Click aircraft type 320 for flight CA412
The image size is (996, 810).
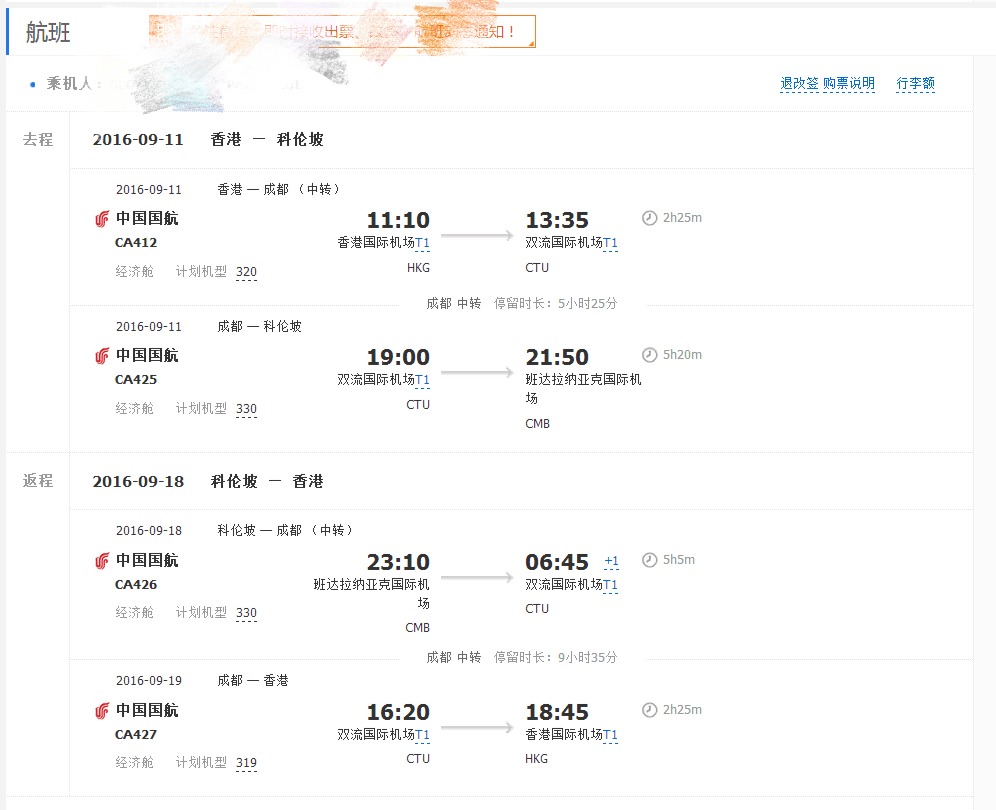[x=246, y=272]
